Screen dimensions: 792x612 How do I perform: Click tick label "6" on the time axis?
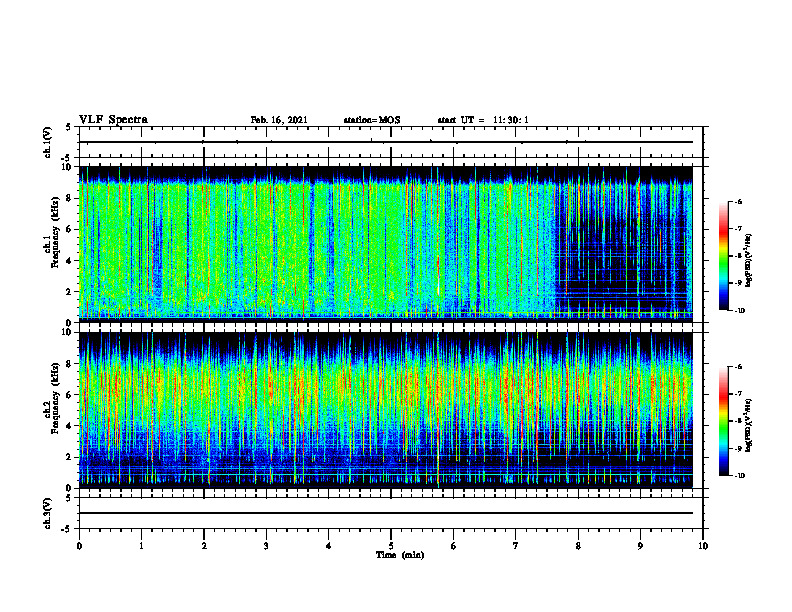[454, 546]
